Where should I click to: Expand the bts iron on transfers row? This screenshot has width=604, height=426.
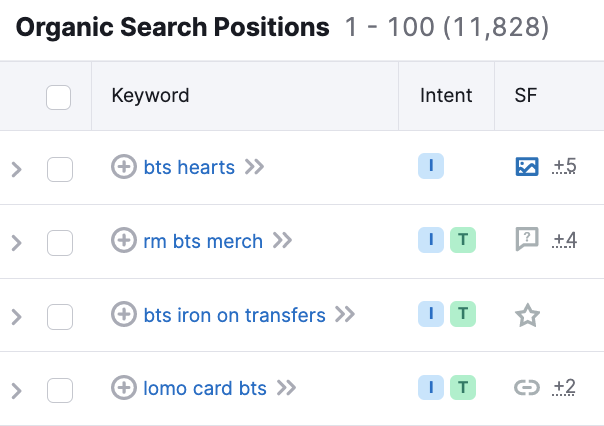tap(16, 316)
